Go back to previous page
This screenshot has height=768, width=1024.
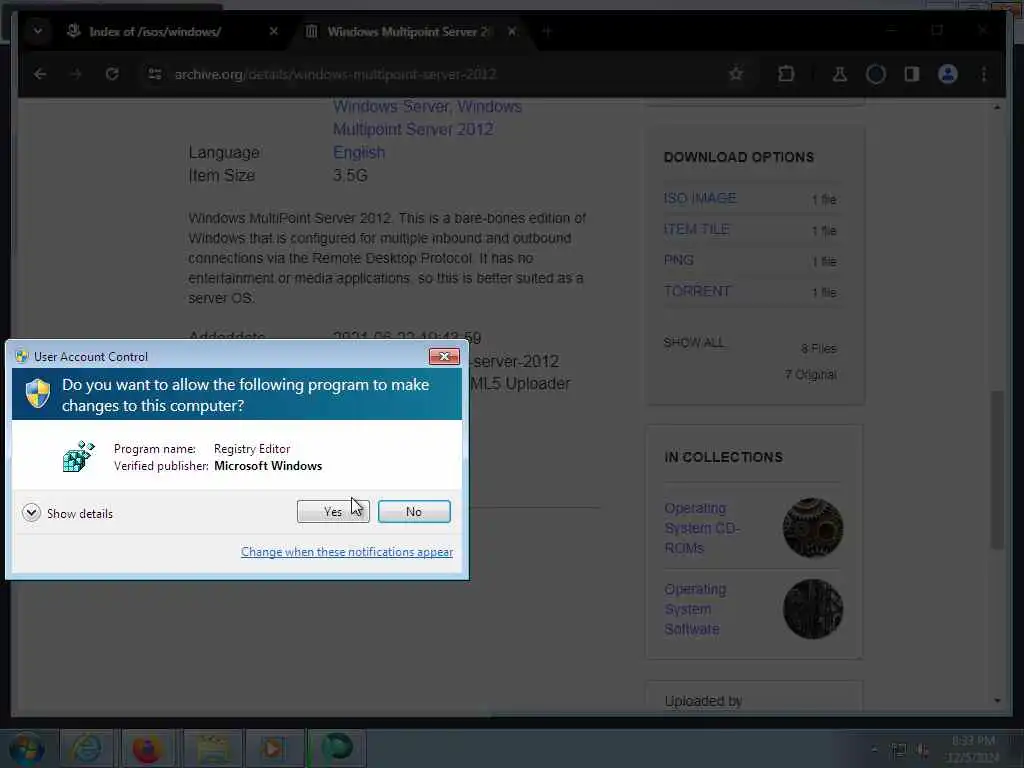pos(40,74)
